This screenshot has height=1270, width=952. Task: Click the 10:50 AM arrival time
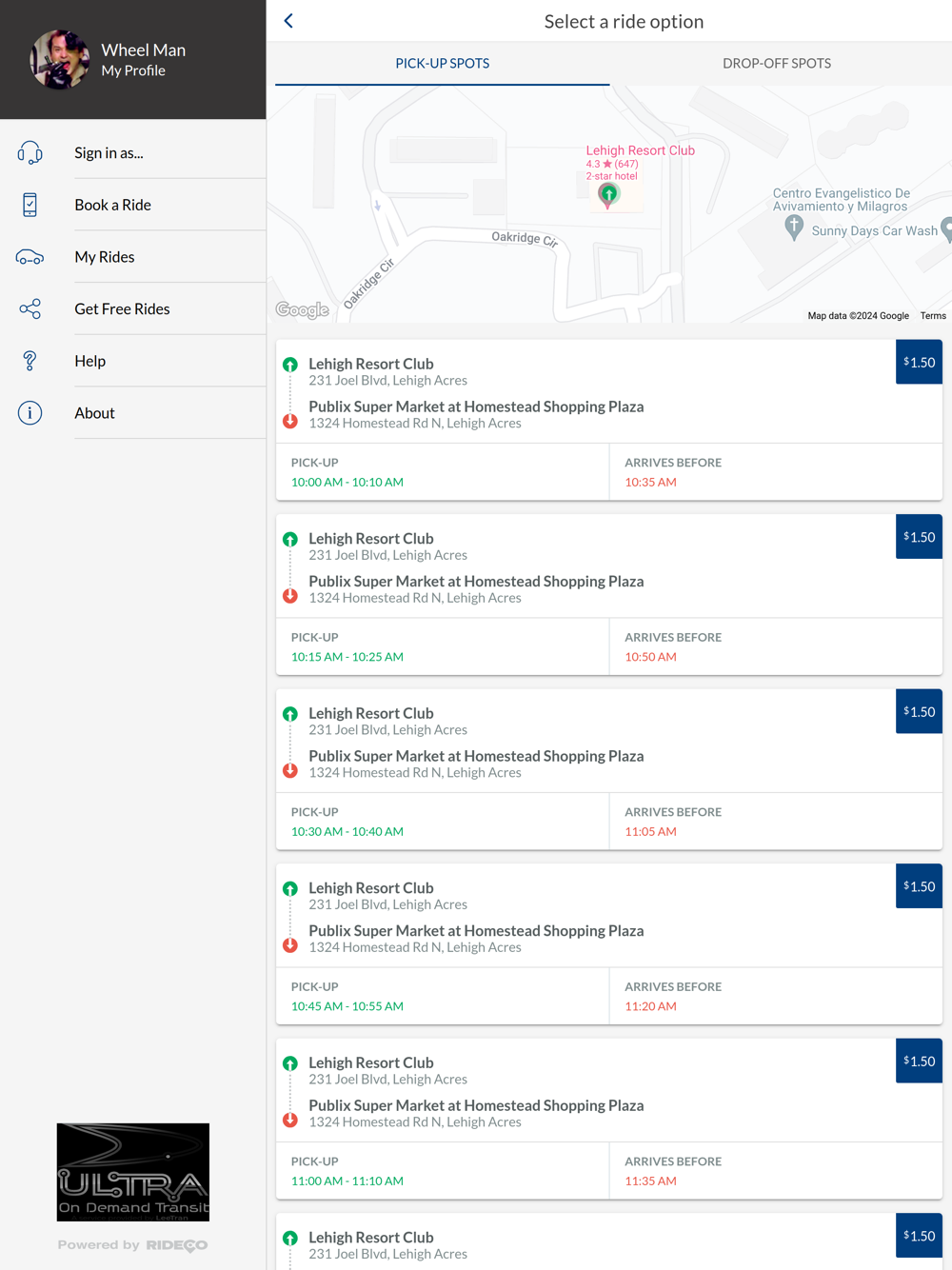tap(650, 657)
